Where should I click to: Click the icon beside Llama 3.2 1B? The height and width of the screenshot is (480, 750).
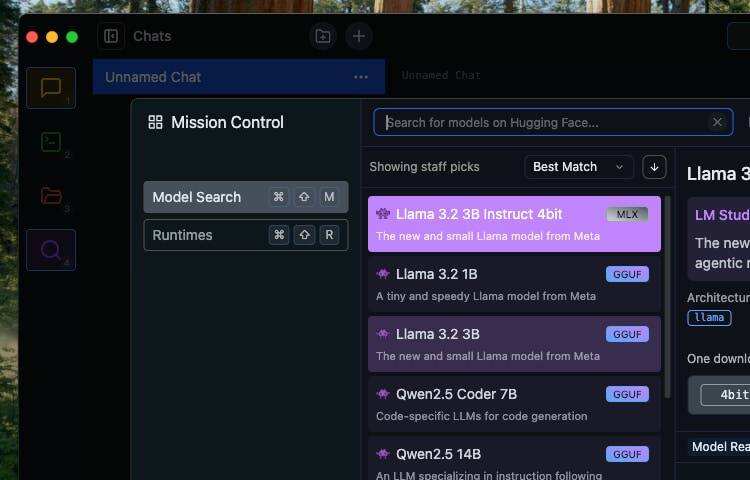[383, 274]
